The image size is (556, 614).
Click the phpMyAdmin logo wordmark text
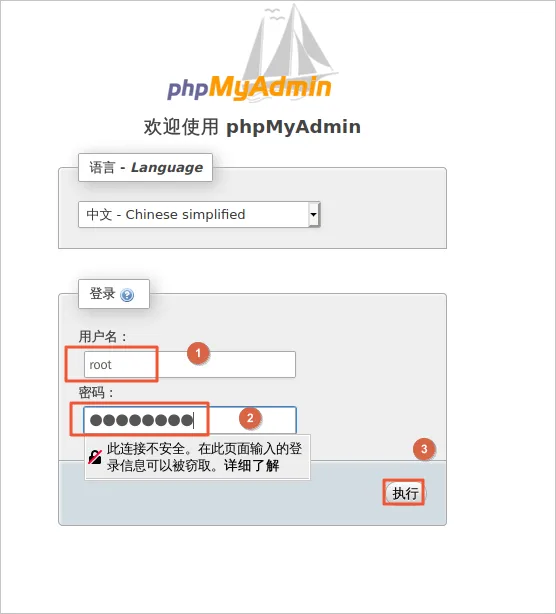[x=249, y=87]
